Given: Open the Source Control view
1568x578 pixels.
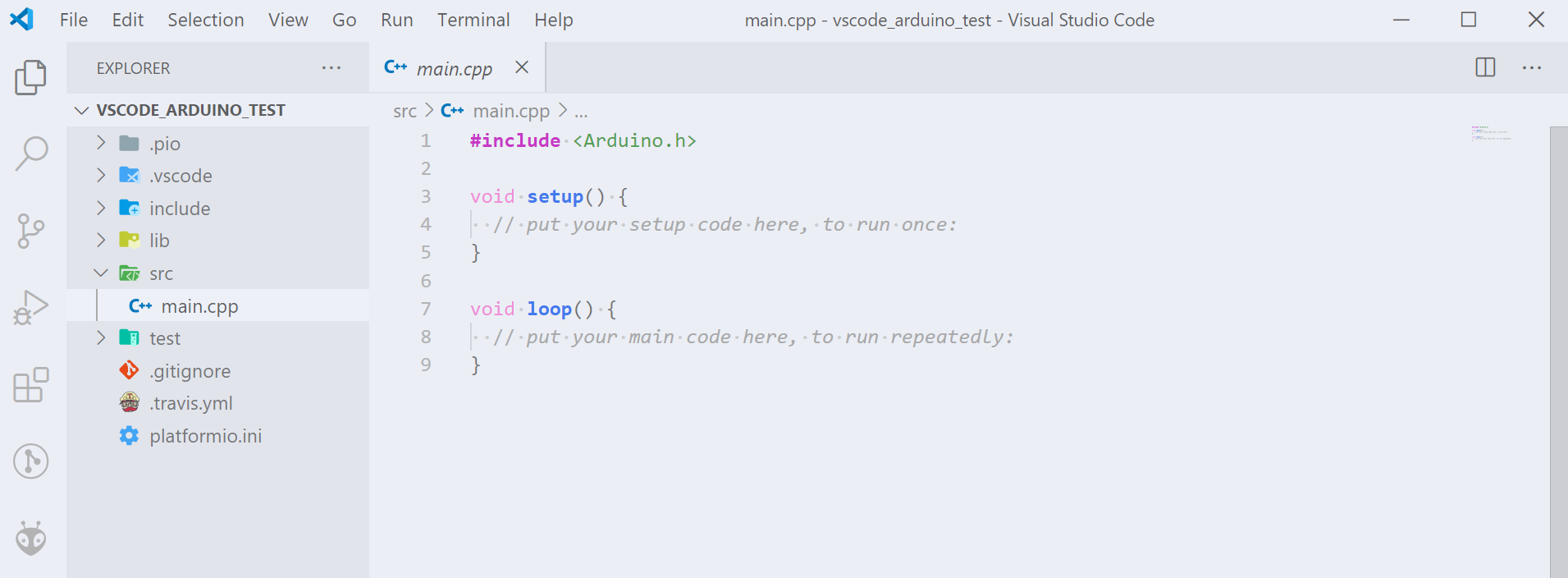Looking at the screenshot, I should click(x=31, y=231).
